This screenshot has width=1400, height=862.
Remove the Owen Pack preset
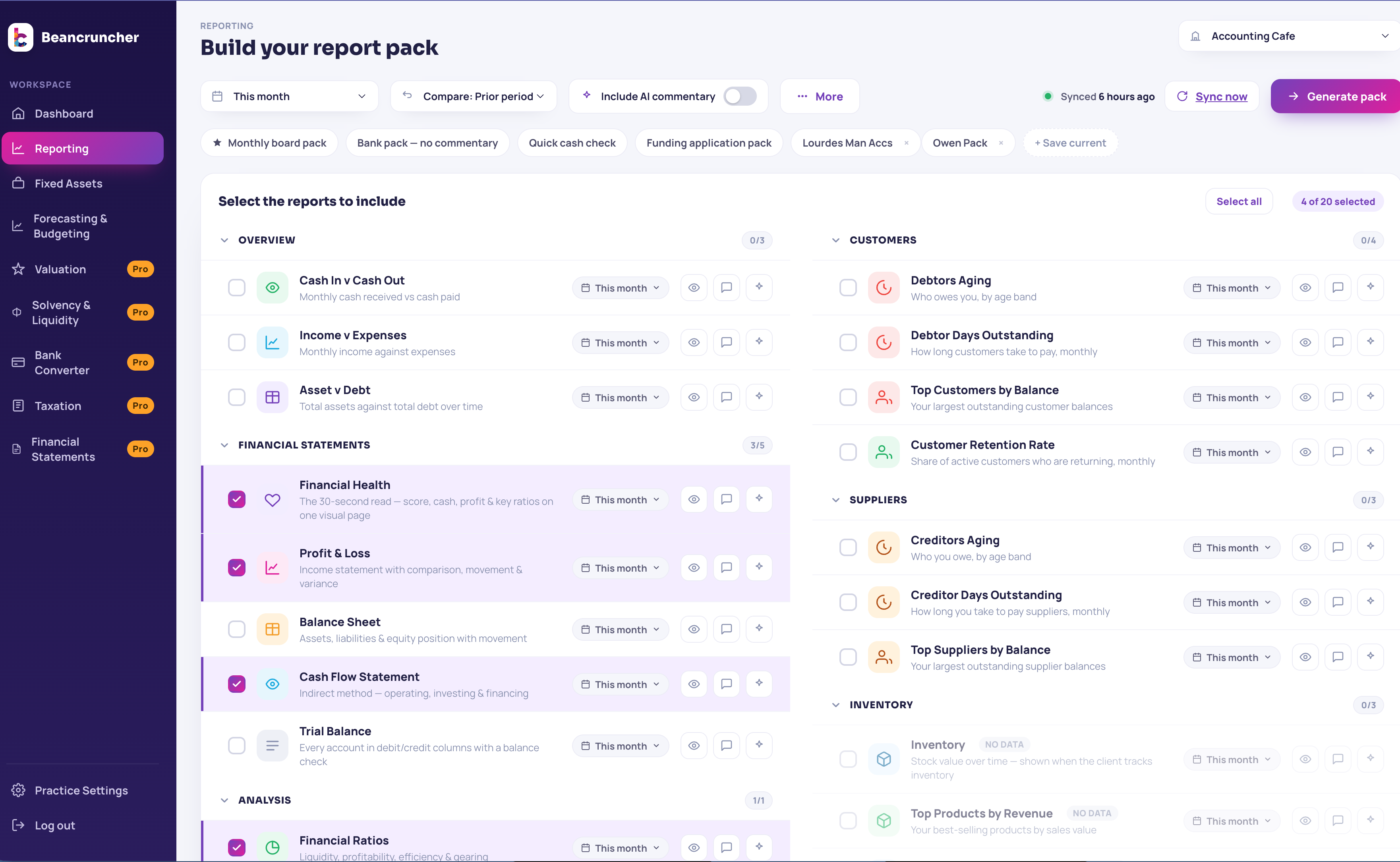click(1001, 143)
